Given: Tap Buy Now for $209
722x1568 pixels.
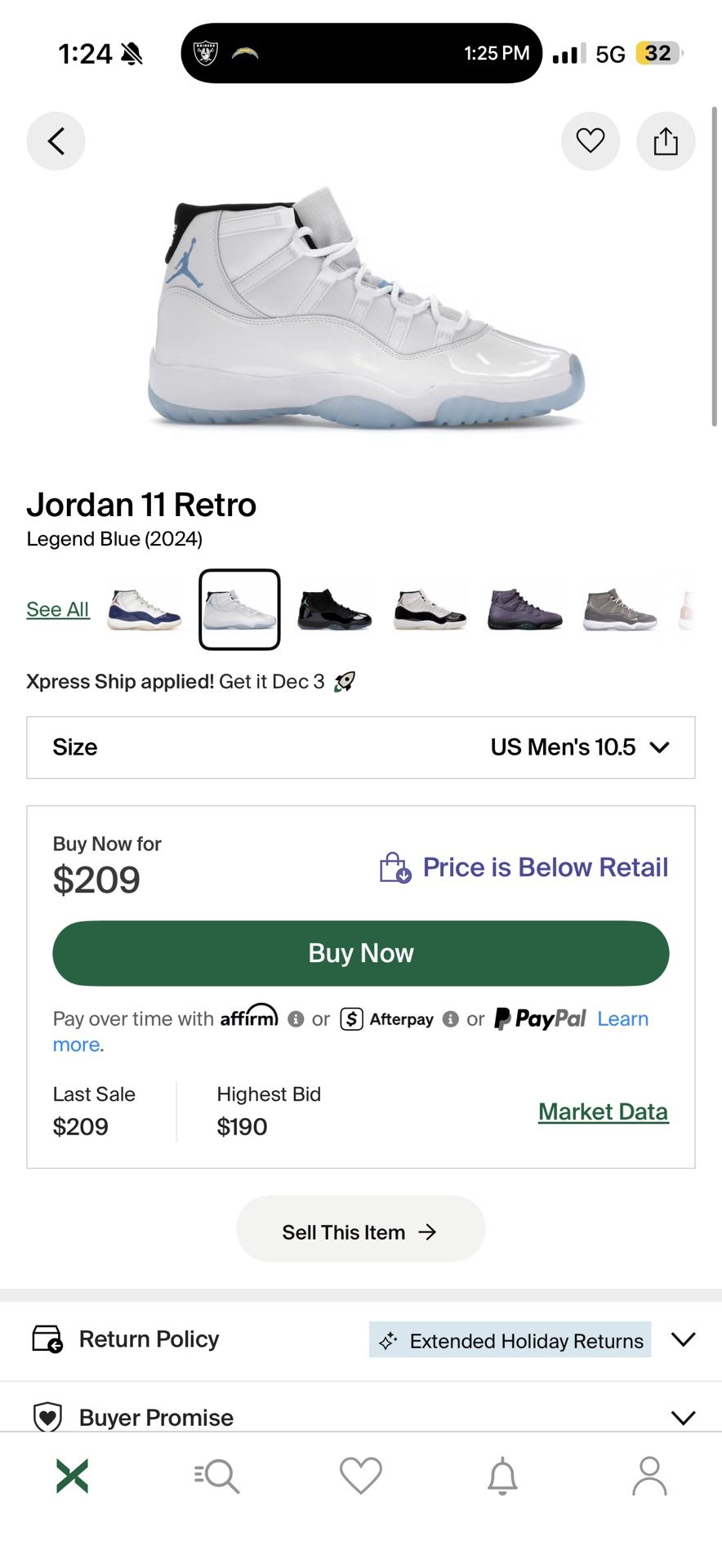Looking at the screenshot, I should [360, 952].
